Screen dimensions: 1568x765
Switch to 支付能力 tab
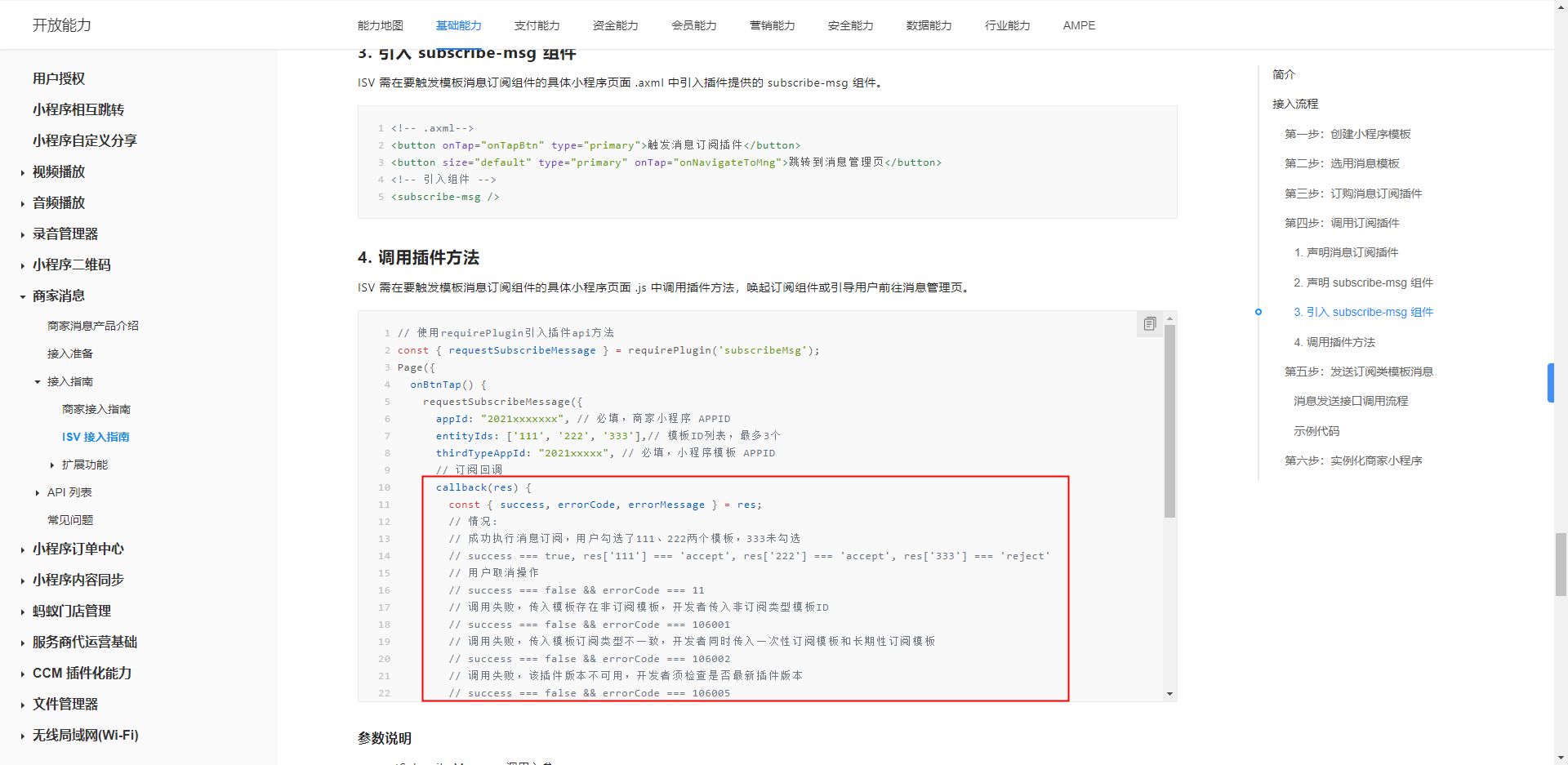537,25
